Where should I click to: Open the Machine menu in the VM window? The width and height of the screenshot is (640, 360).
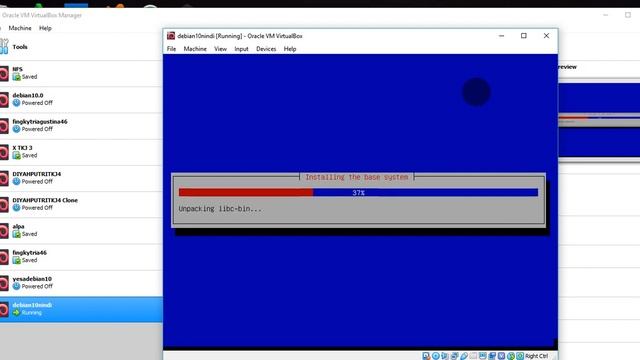(x=195, y=49)
